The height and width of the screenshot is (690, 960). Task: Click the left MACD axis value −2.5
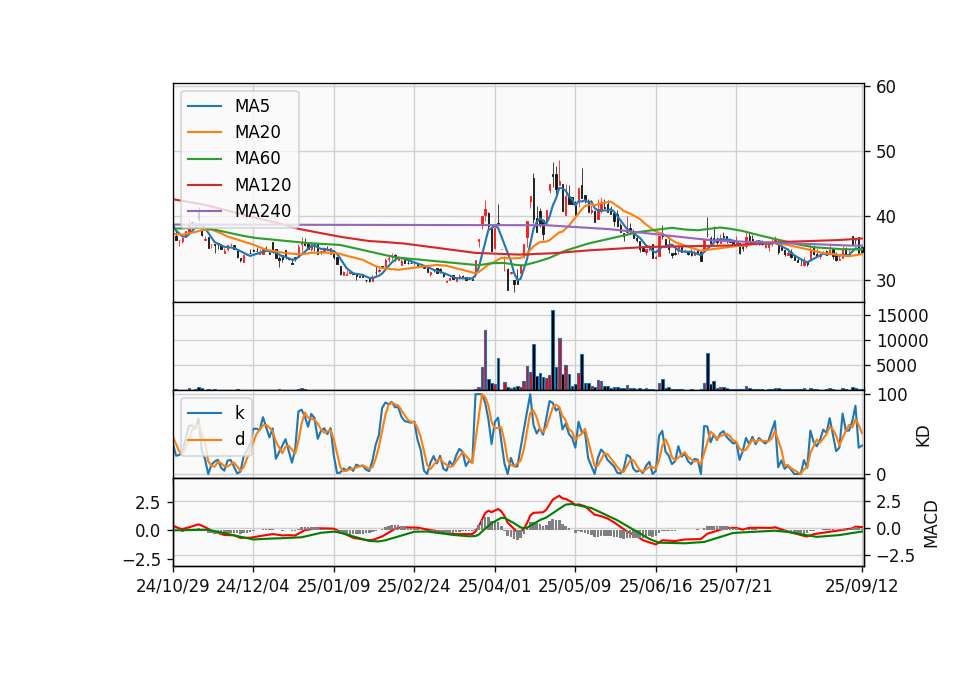click(142, 560)
